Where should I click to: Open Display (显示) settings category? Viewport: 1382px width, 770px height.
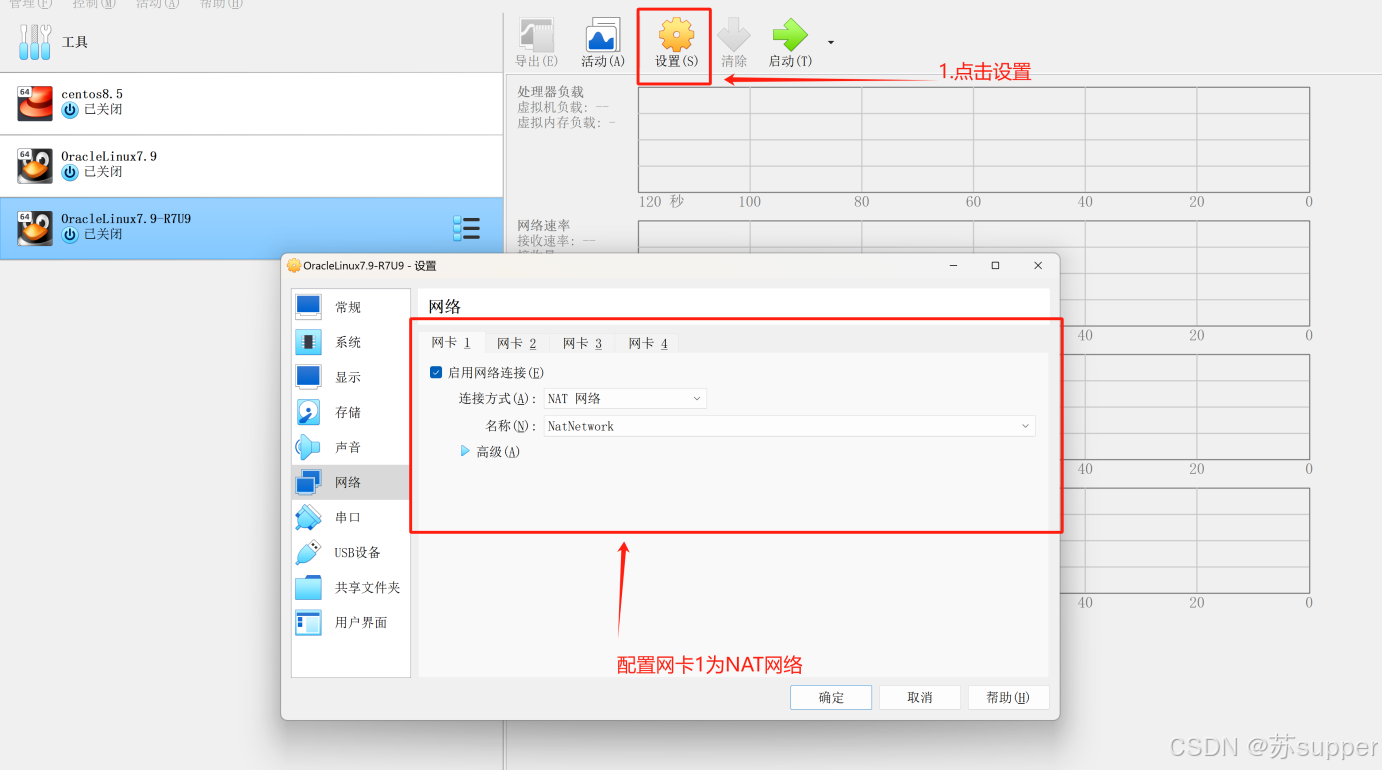pyautogui.click(x=350, y=377)
